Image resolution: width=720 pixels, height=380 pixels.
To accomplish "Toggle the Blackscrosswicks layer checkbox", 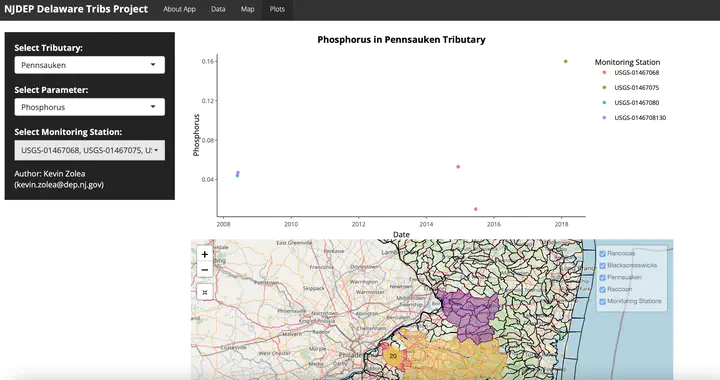I will [602, 265].
